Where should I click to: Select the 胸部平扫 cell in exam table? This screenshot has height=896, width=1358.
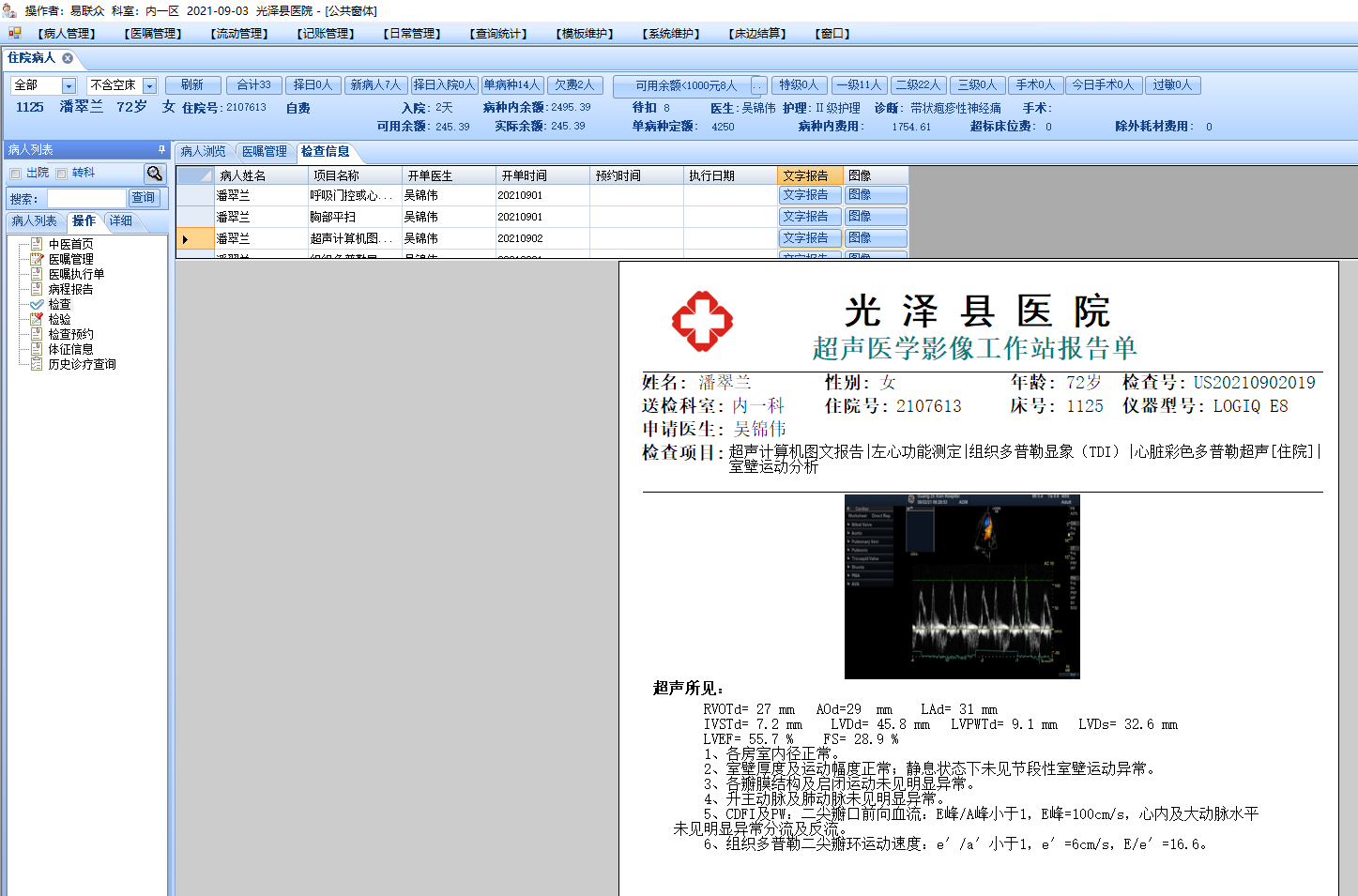pos(355,217)
